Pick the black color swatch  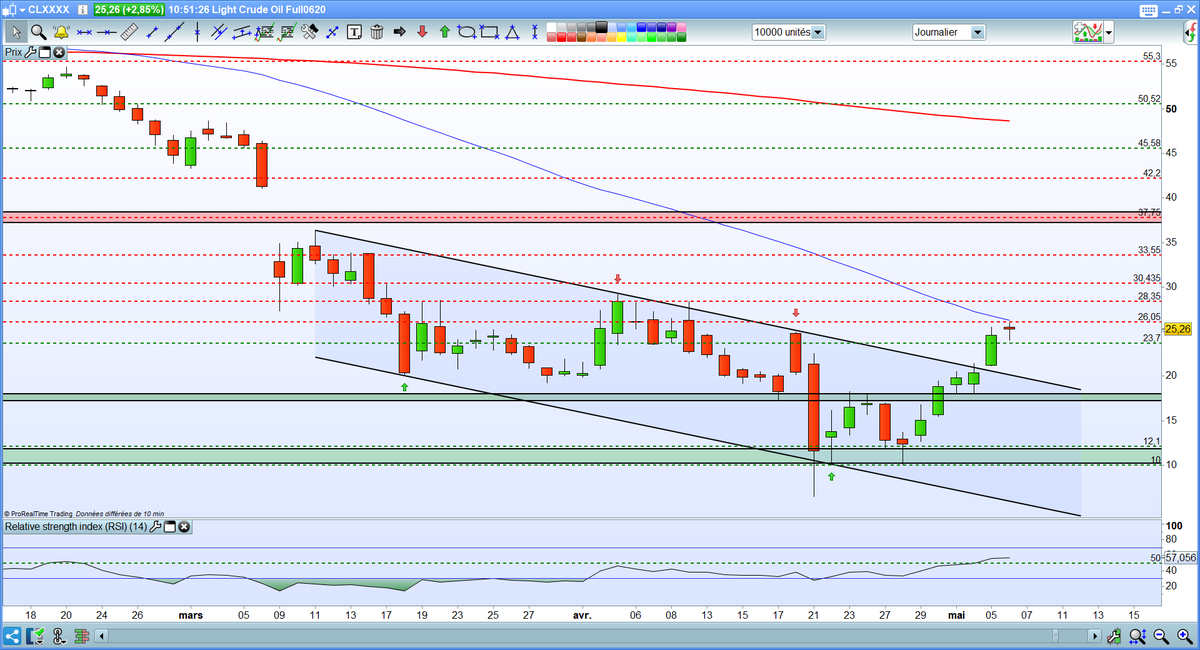[x=601, y=27]
